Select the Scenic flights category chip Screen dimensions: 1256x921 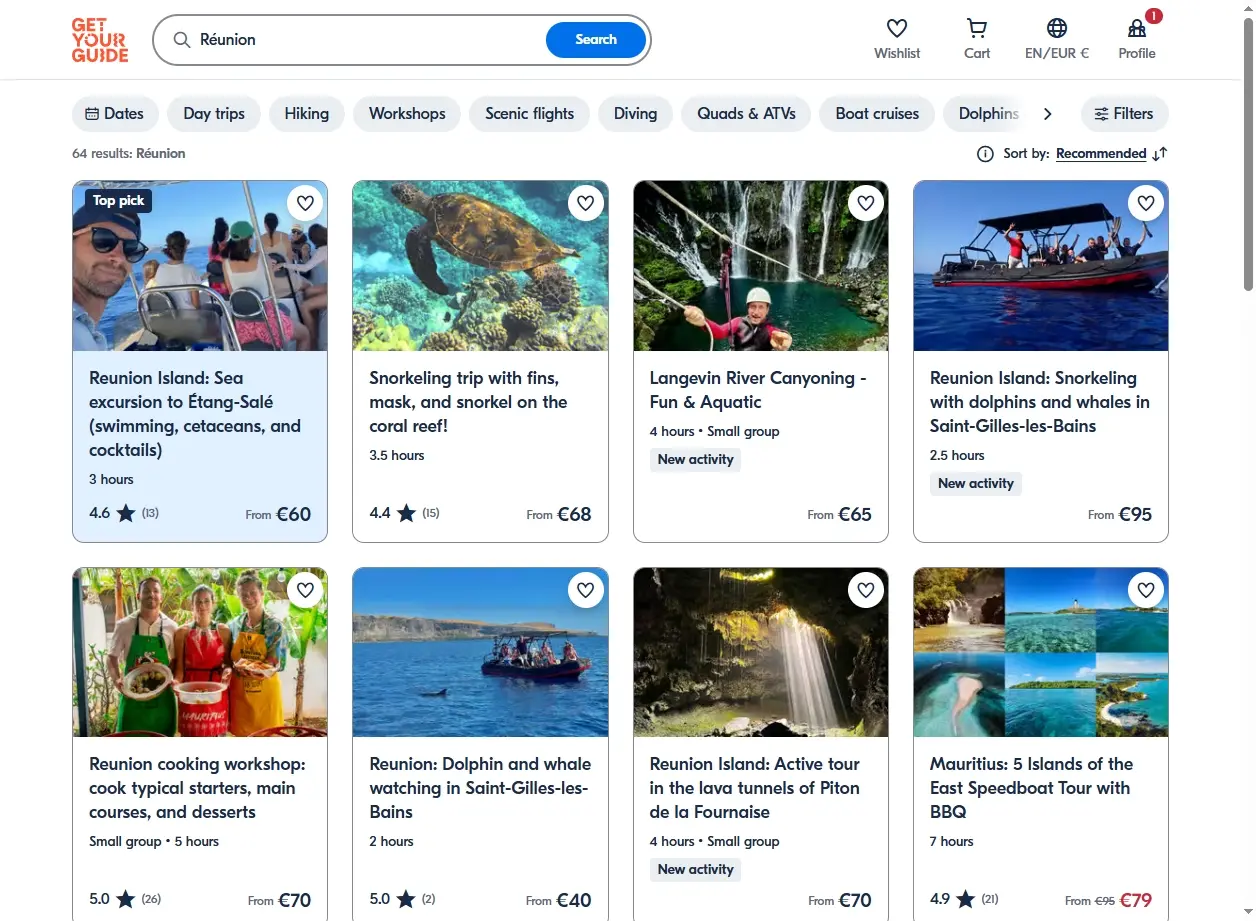[x=530, y=113]
